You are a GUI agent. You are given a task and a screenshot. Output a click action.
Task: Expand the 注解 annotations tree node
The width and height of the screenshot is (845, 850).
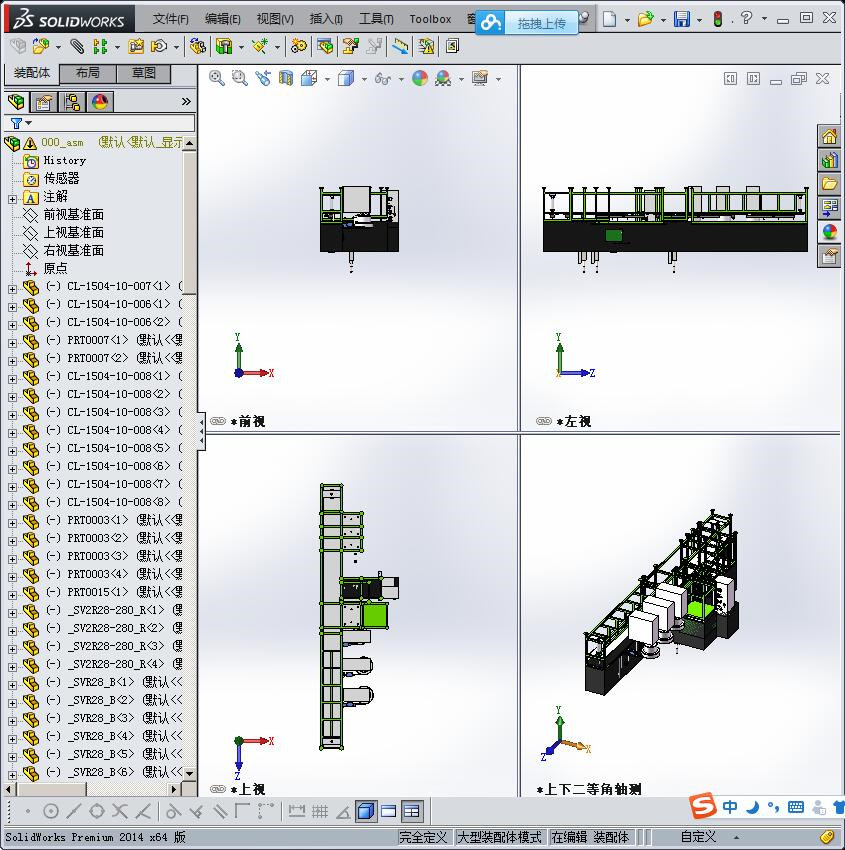(x=12, y=199)
